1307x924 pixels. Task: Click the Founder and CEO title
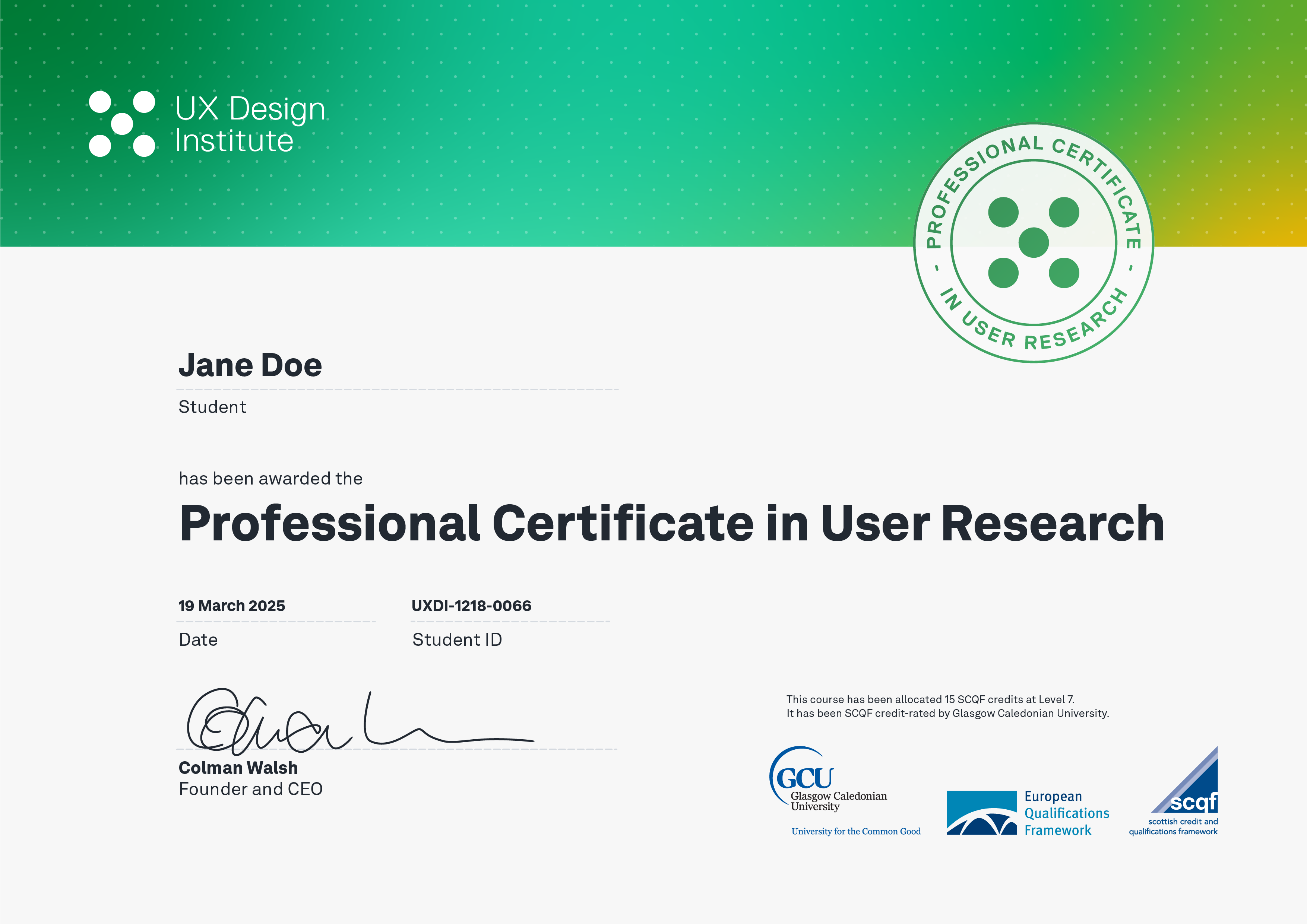point(250,789)
